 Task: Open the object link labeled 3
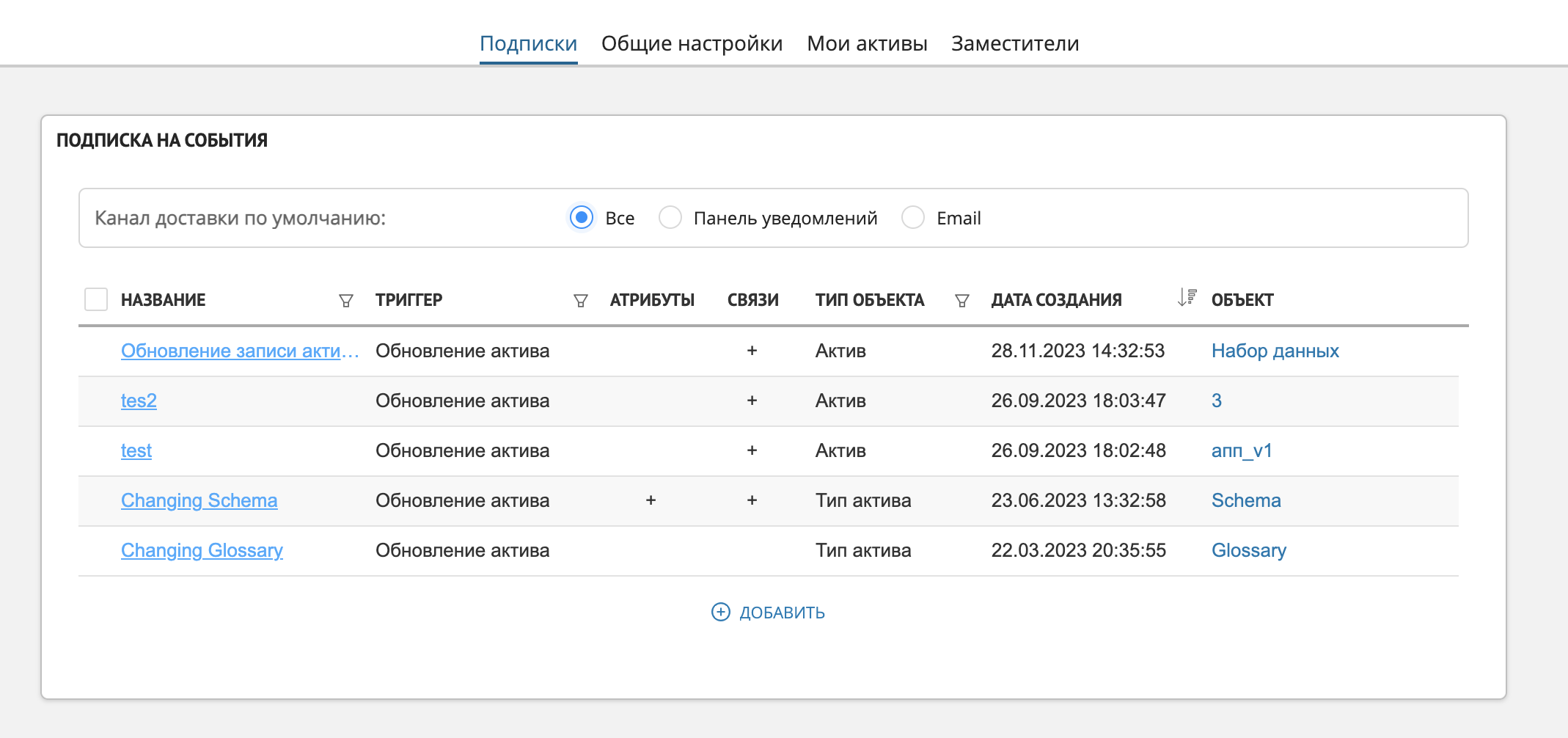[x=1217, y=401]
